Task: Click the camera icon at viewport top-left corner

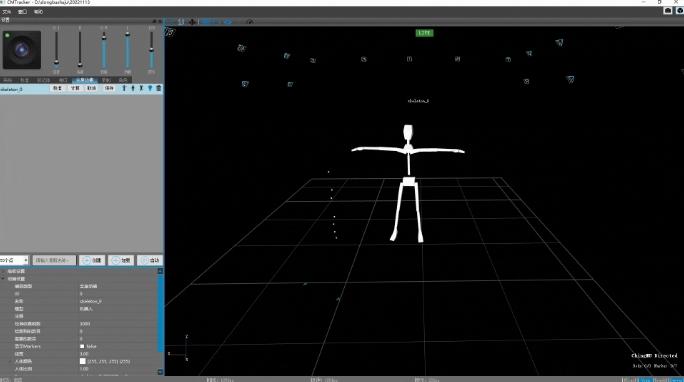Action: pos(170,32)
